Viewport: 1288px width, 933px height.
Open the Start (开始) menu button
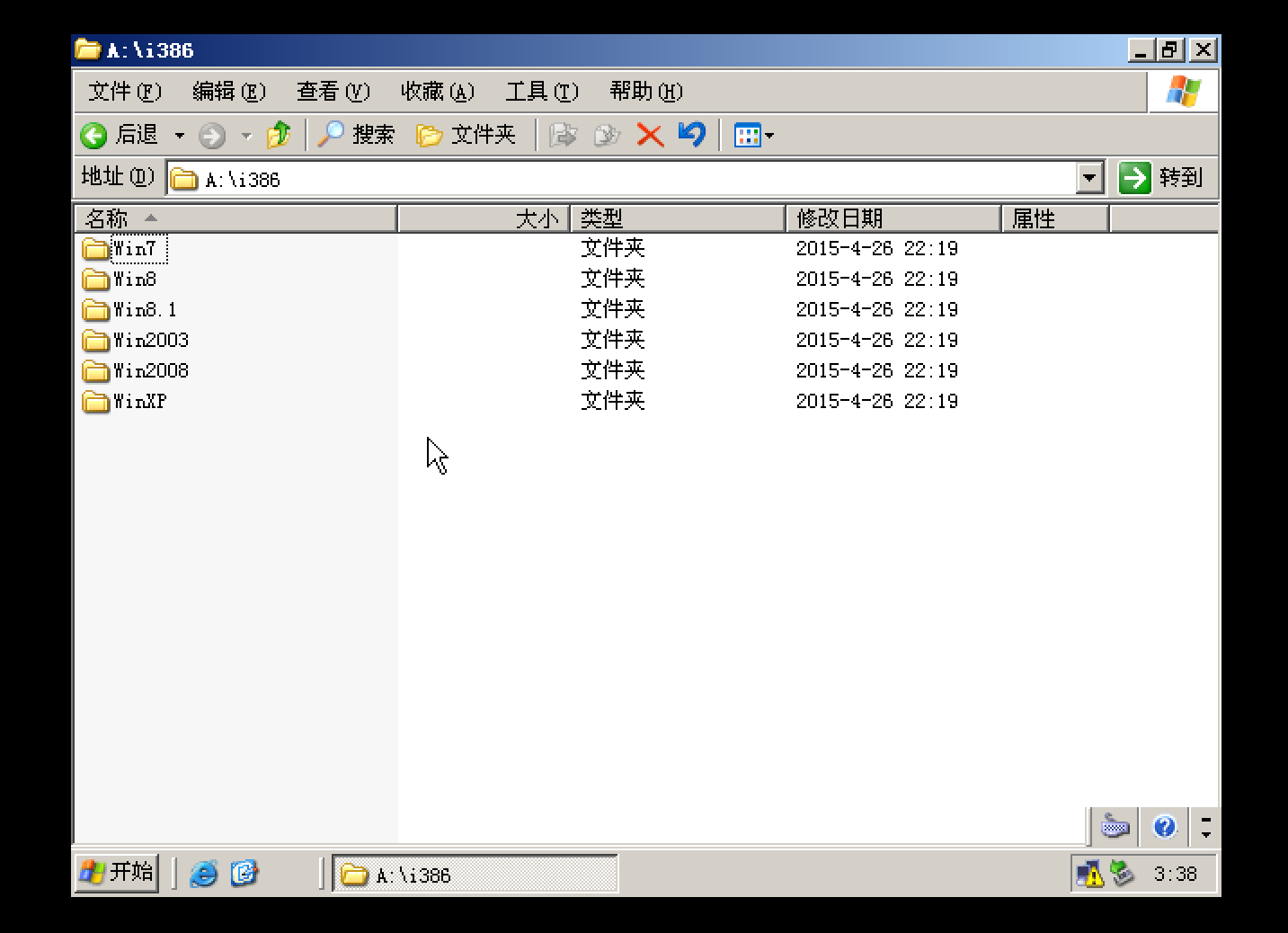coord(117,872)
